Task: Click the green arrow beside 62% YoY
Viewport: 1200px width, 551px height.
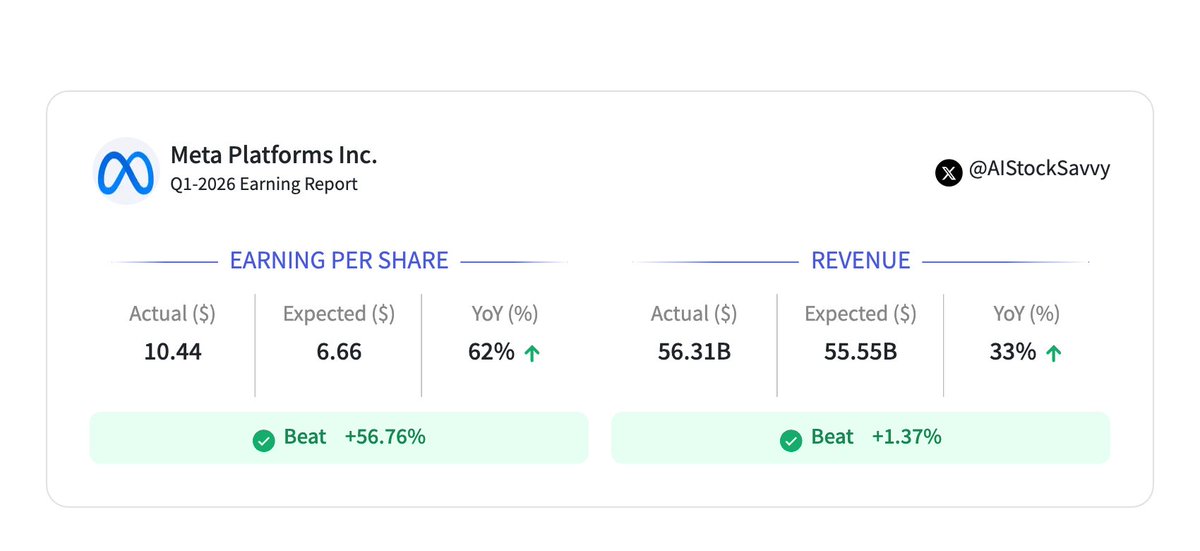Action: click(x=532, y=353)
